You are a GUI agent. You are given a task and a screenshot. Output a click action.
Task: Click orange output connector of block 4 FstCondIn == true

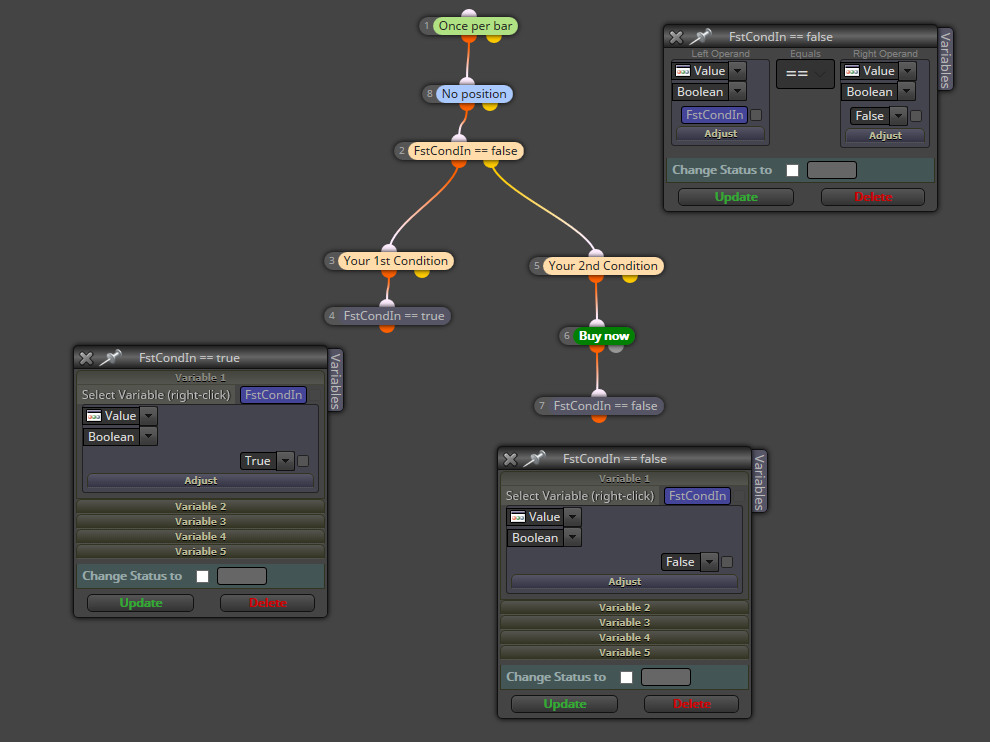pos(387,327)
